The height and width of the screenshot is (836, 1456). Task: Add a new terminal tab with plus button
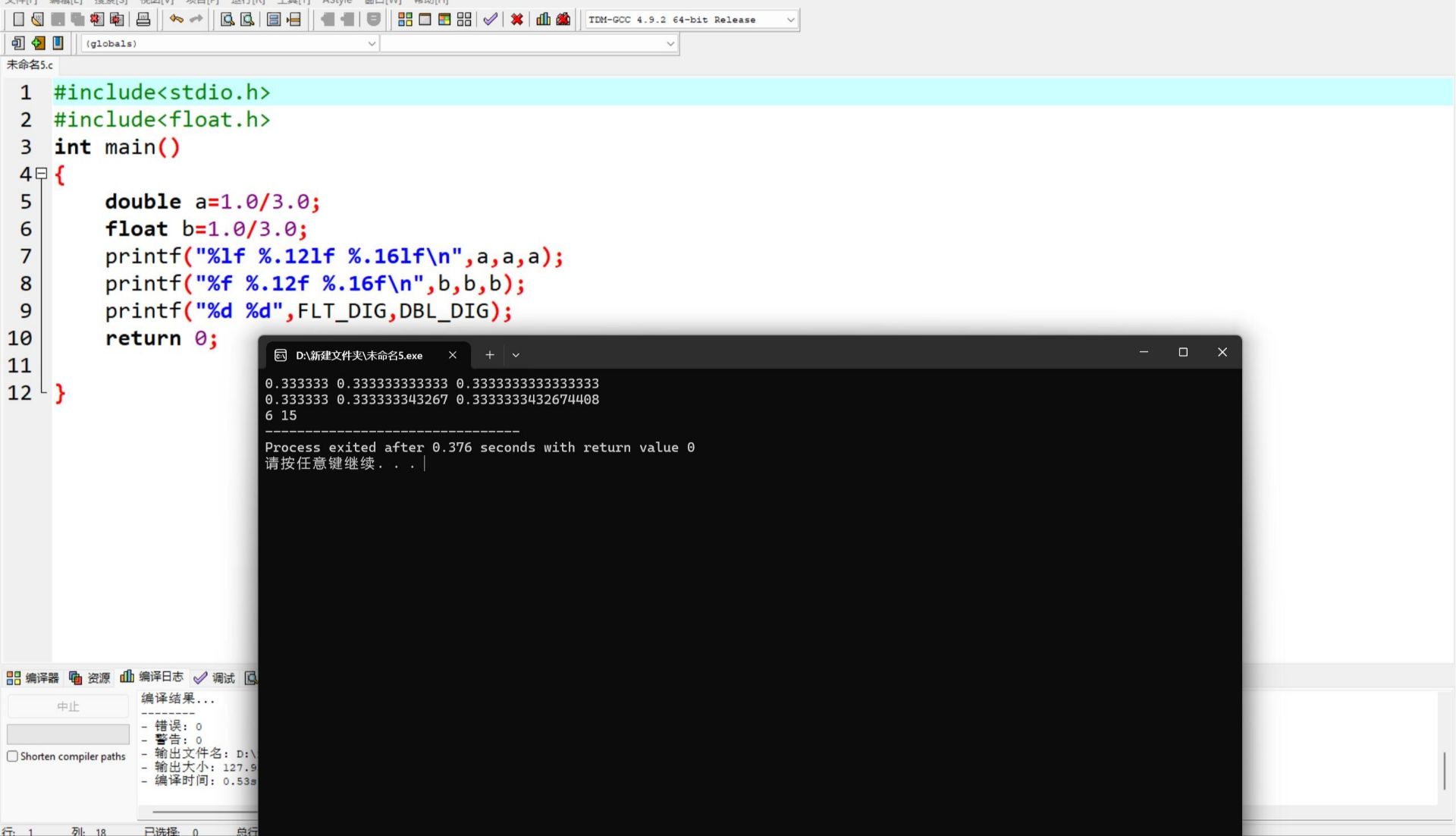(490, 355)
